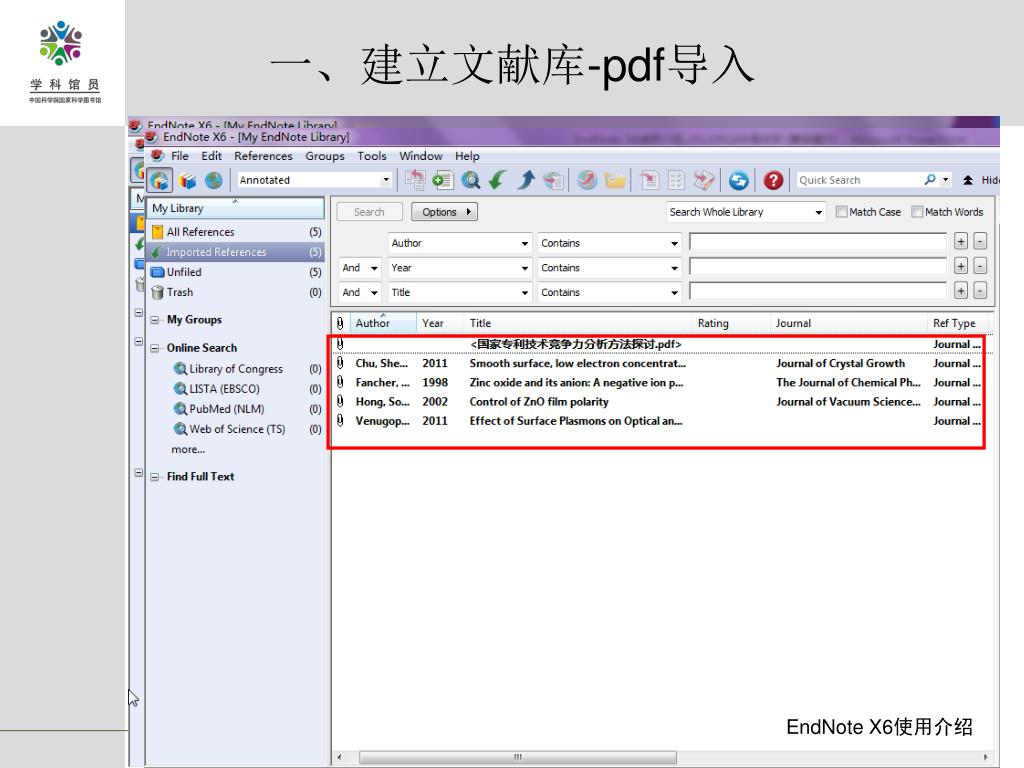Image resolution: width=1024 pixels, height=768 pixels.
Task: Open the Title field dropdown
Action: pyautogui.click(x=524, y=293)
